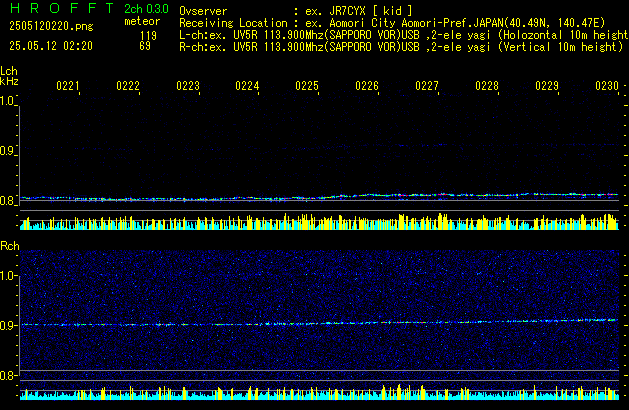Screen dimensions: 629x410
Task: Select the 0226 time marker
Action: tap(367, 86)
